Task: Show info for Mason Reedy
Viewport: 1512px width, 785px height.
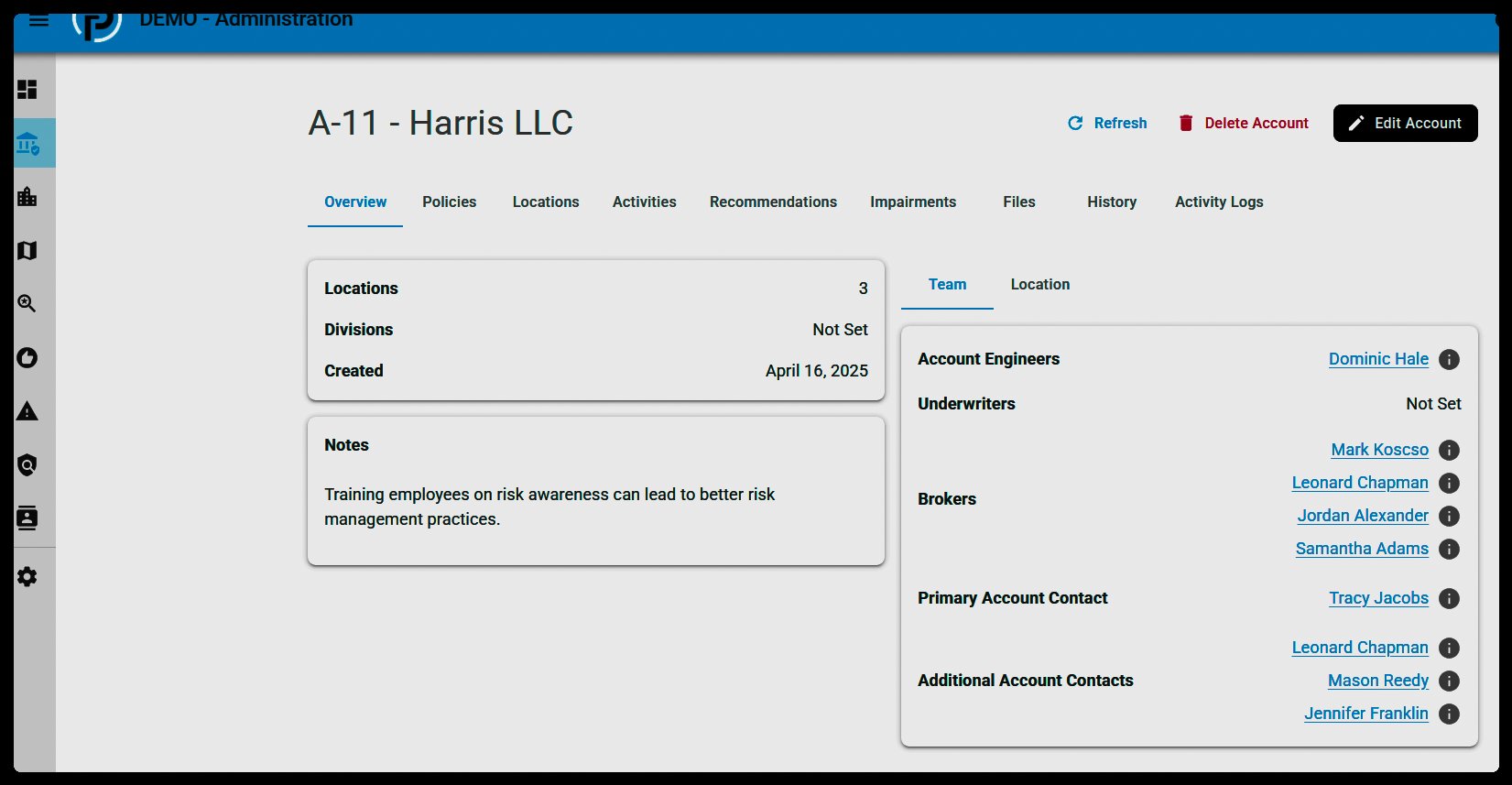Action: (1449, 681)
